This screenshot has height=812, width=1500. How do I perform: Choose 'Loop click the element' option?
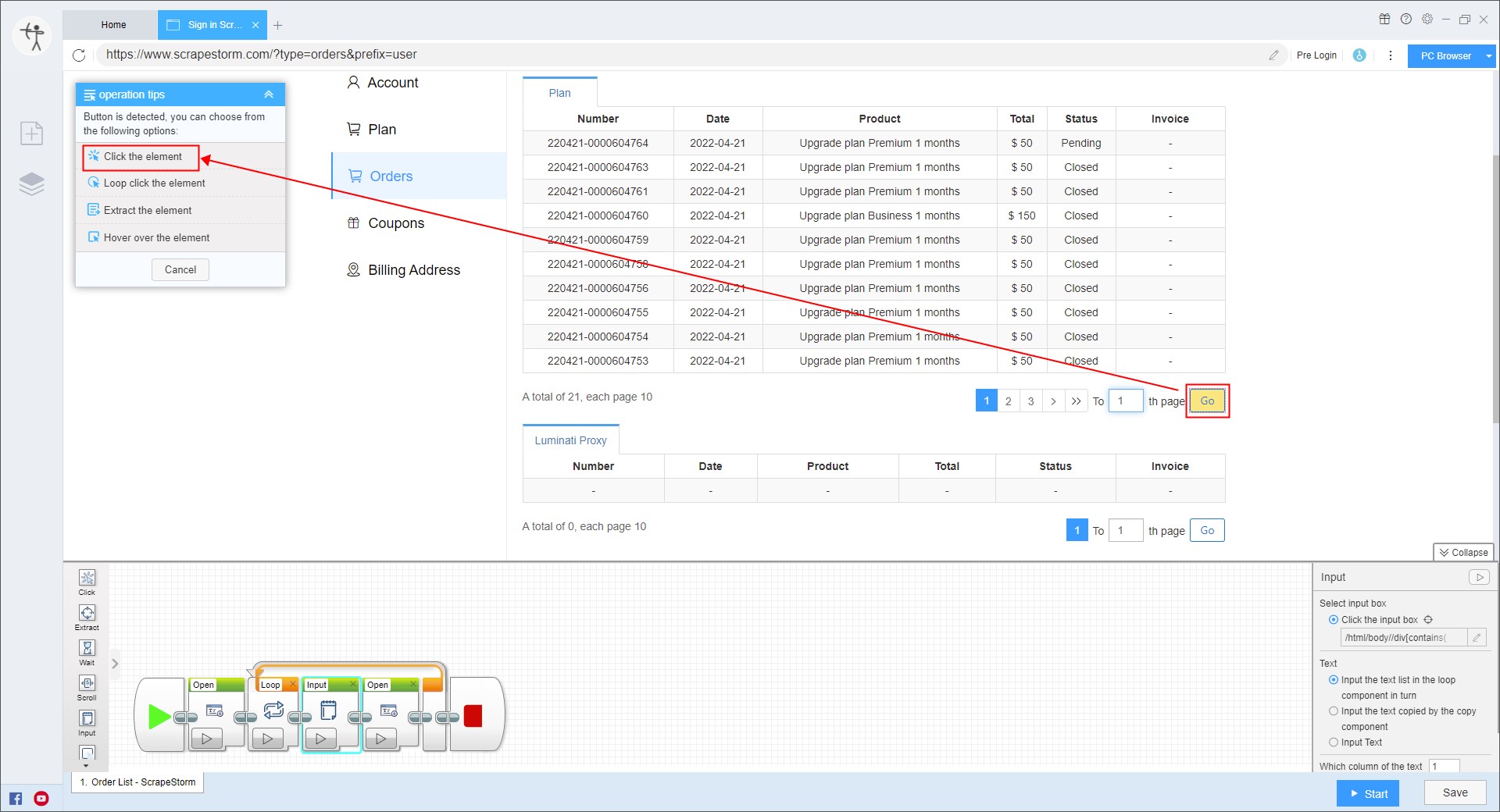(154, 183)
